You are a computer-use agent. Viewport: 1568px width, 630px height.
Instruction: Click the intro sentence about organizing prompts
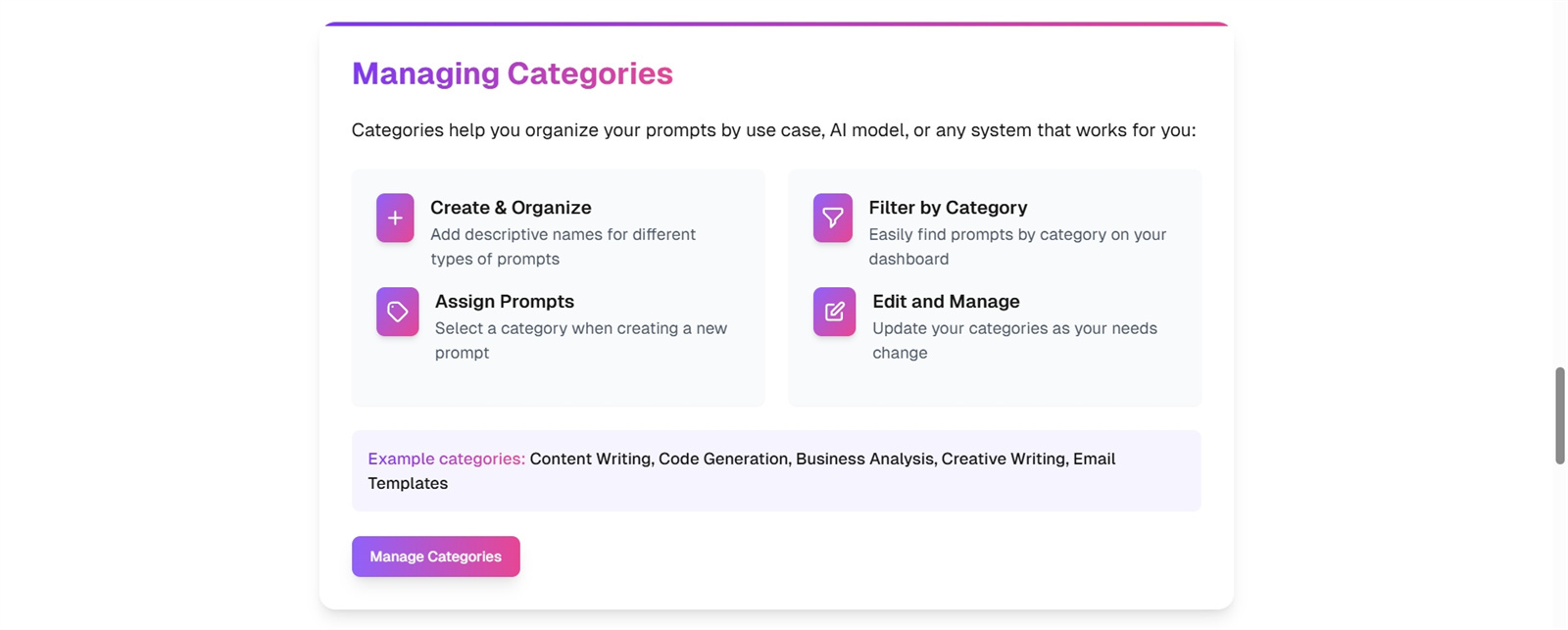pyautogui.click(x=773, y=130)
